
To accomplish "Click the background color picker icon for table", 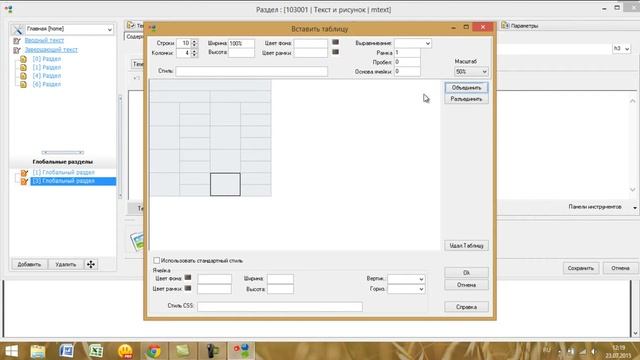I will click(x=336, y=42).
